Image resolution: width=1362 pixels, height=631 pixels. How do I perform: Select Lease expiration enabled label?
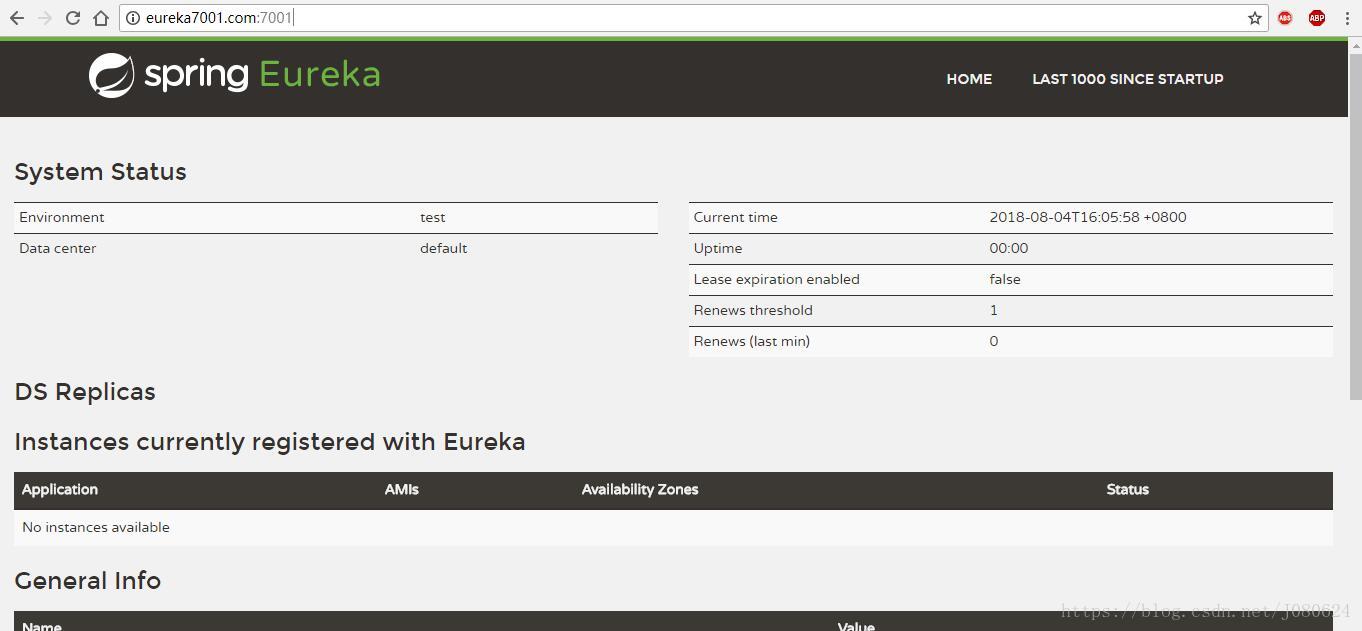[x=777, y=279]
